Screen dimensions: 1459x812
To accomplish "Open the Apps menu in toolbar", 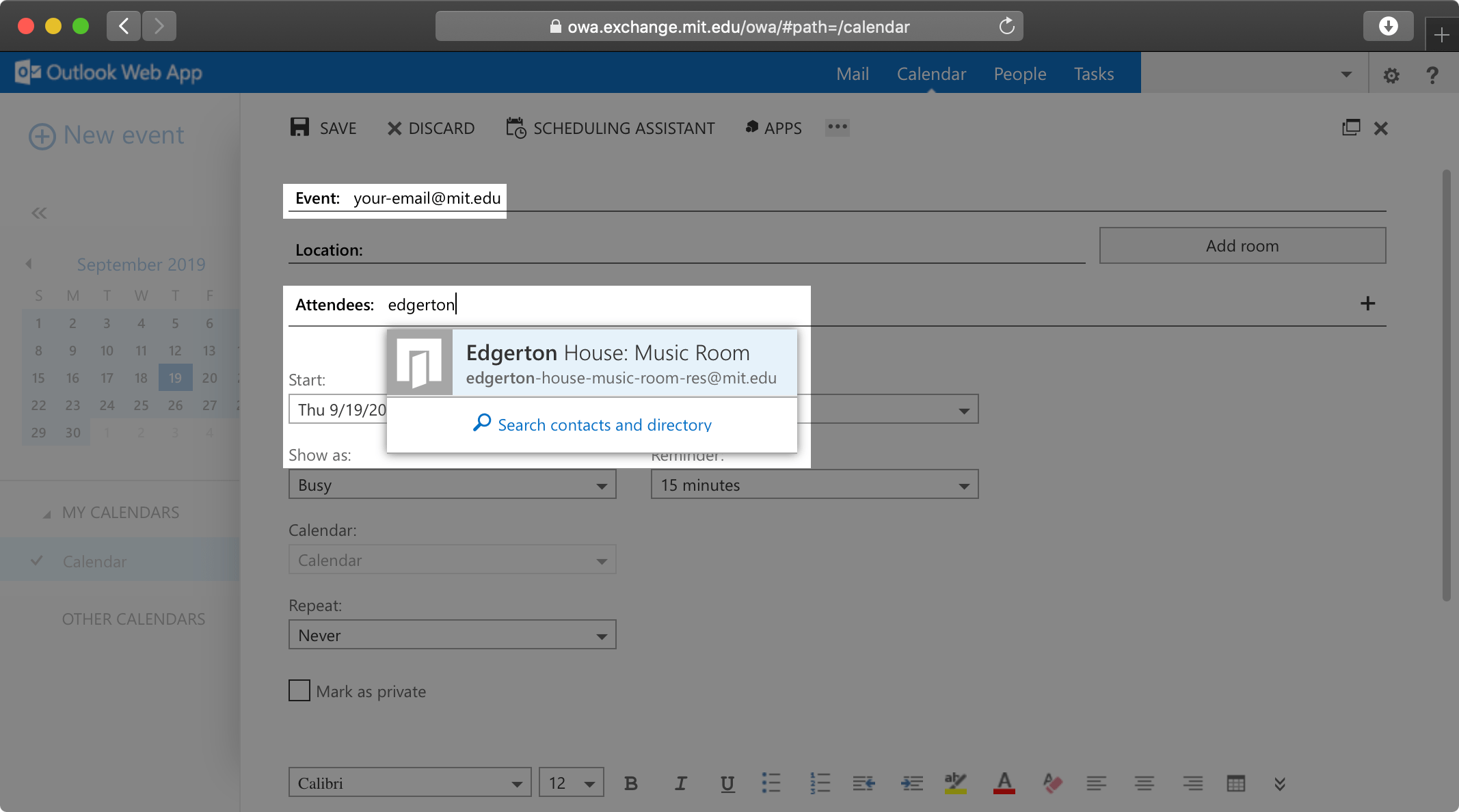I will tap(773, 128).
